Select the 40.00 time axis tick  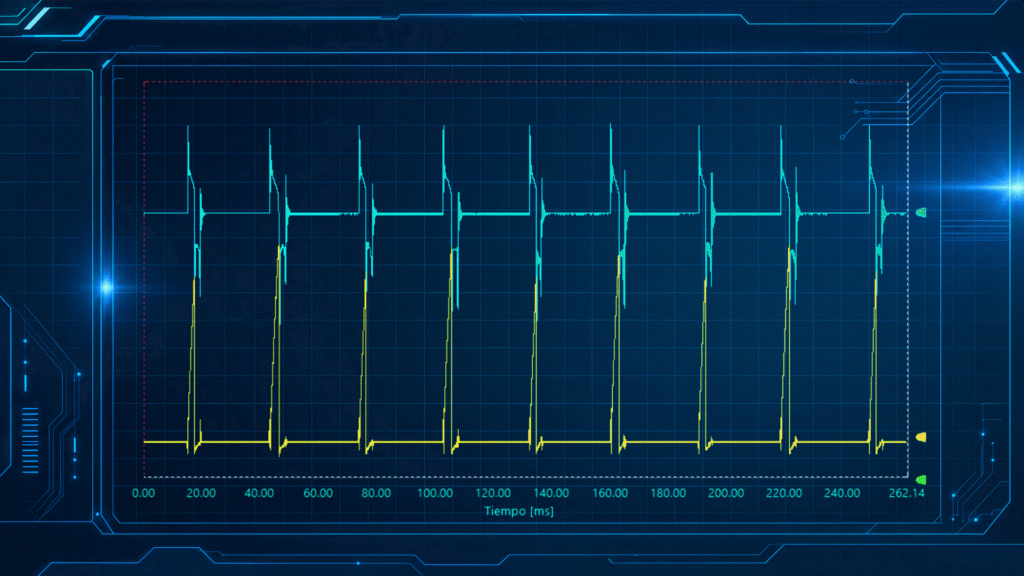(x=259, y=493)
